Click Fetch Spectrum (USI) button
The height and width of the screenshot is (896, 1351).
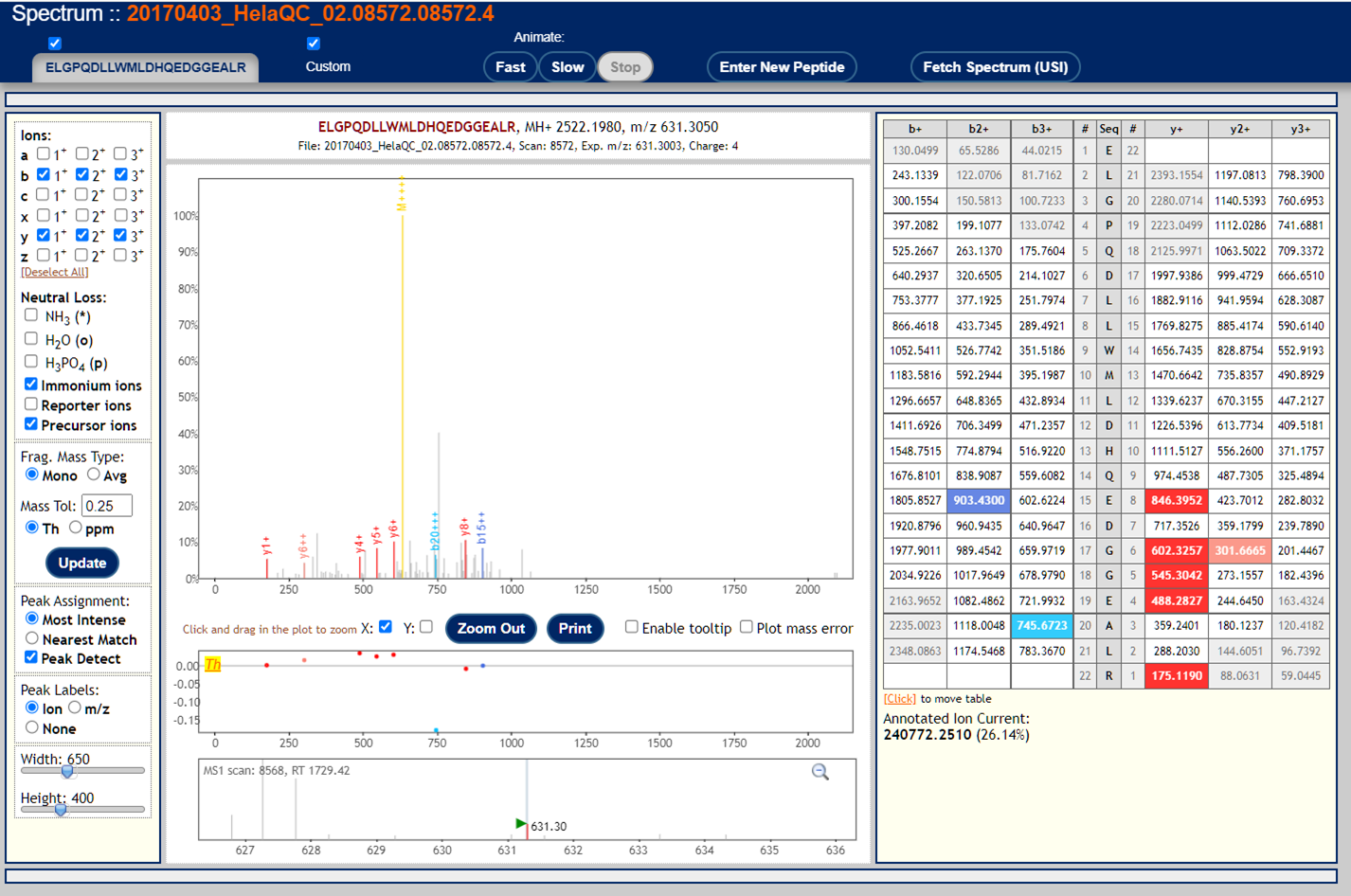click(x=995, y=67)
